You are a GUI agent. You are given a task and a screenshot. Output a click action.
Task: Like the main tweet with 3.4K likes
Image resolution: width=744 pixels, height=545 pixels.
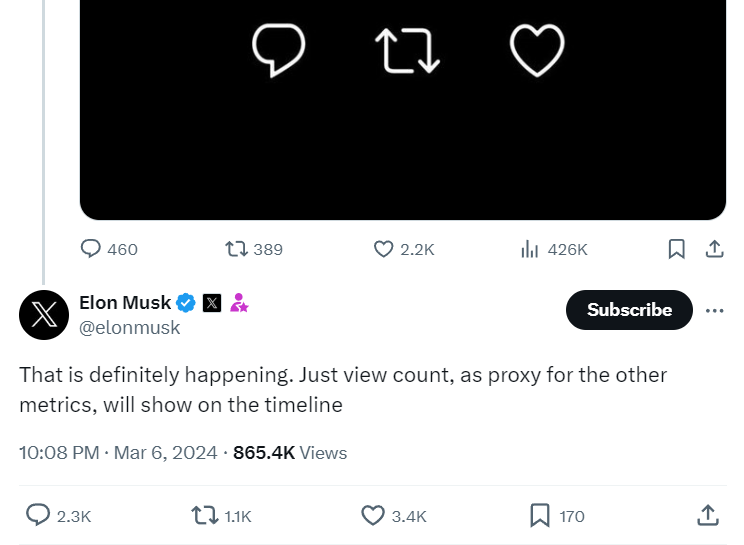[372, 515]
